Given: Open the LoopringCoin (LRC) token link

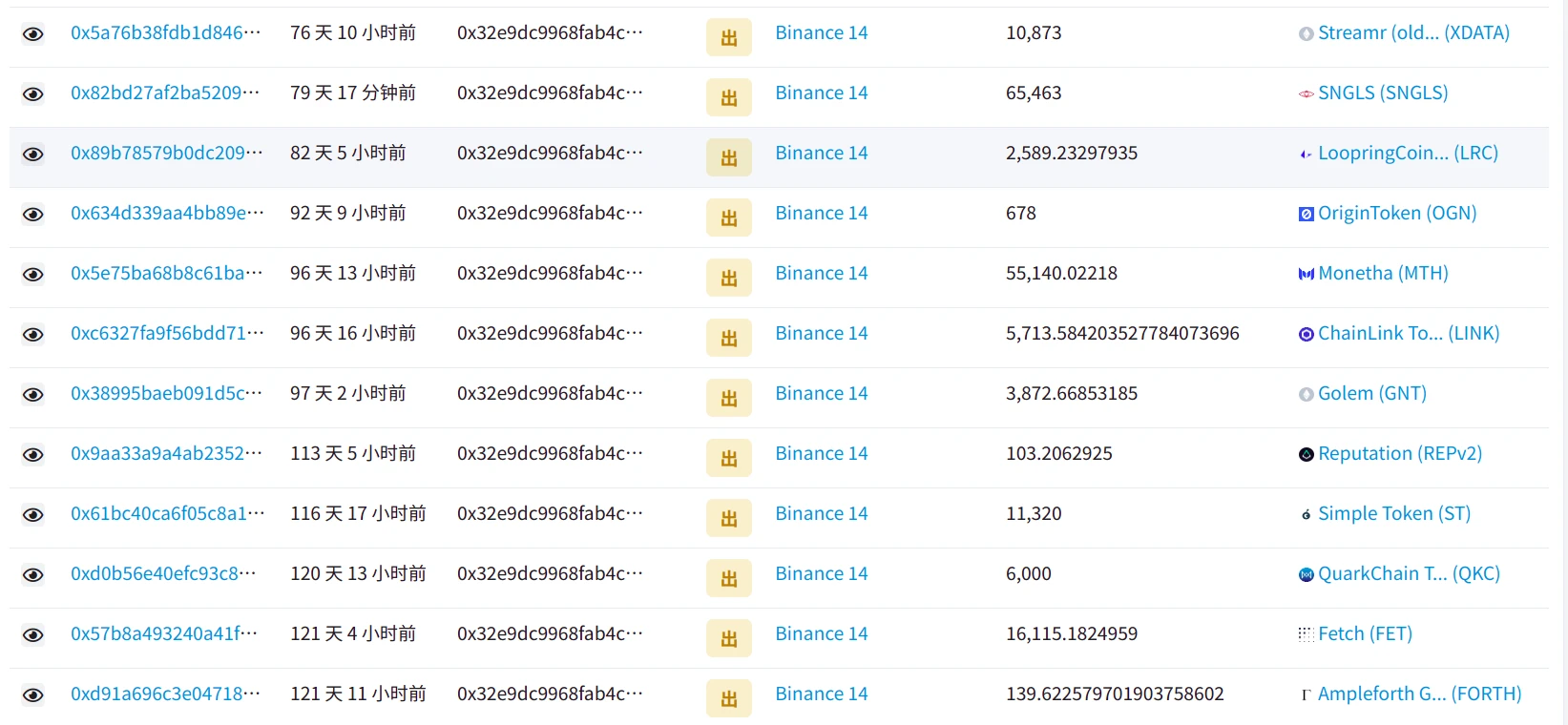Looking at the screenshot, I should point(1407,154).
